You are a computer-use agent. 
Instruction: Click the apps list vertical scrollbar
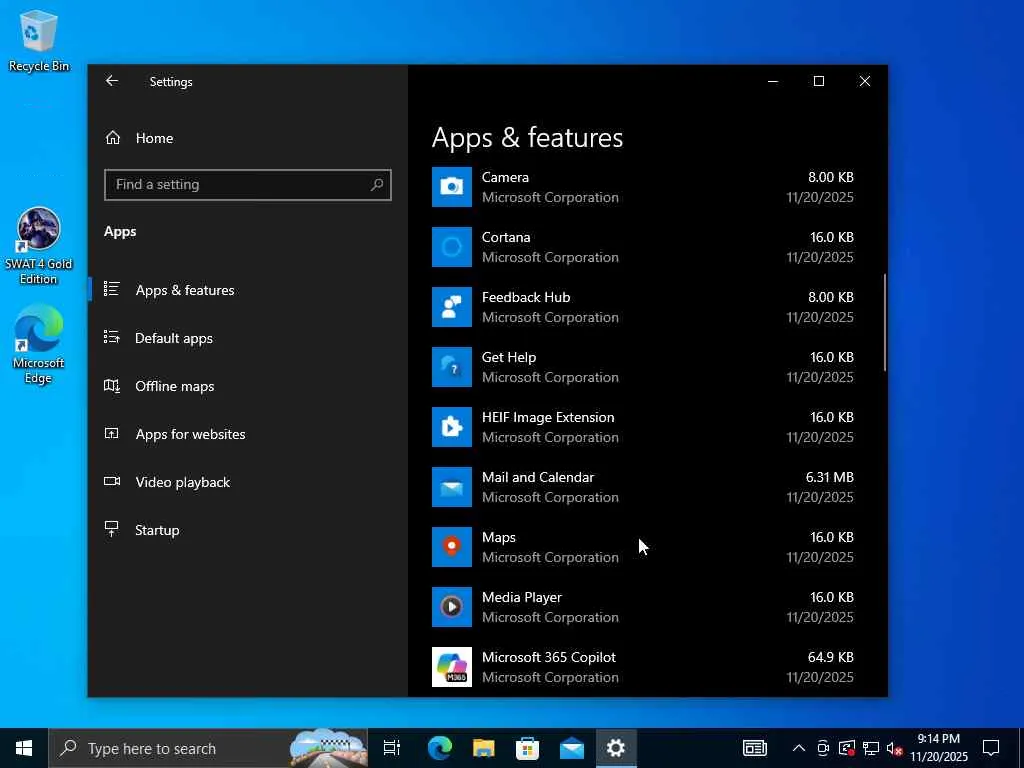click(885, 323)
